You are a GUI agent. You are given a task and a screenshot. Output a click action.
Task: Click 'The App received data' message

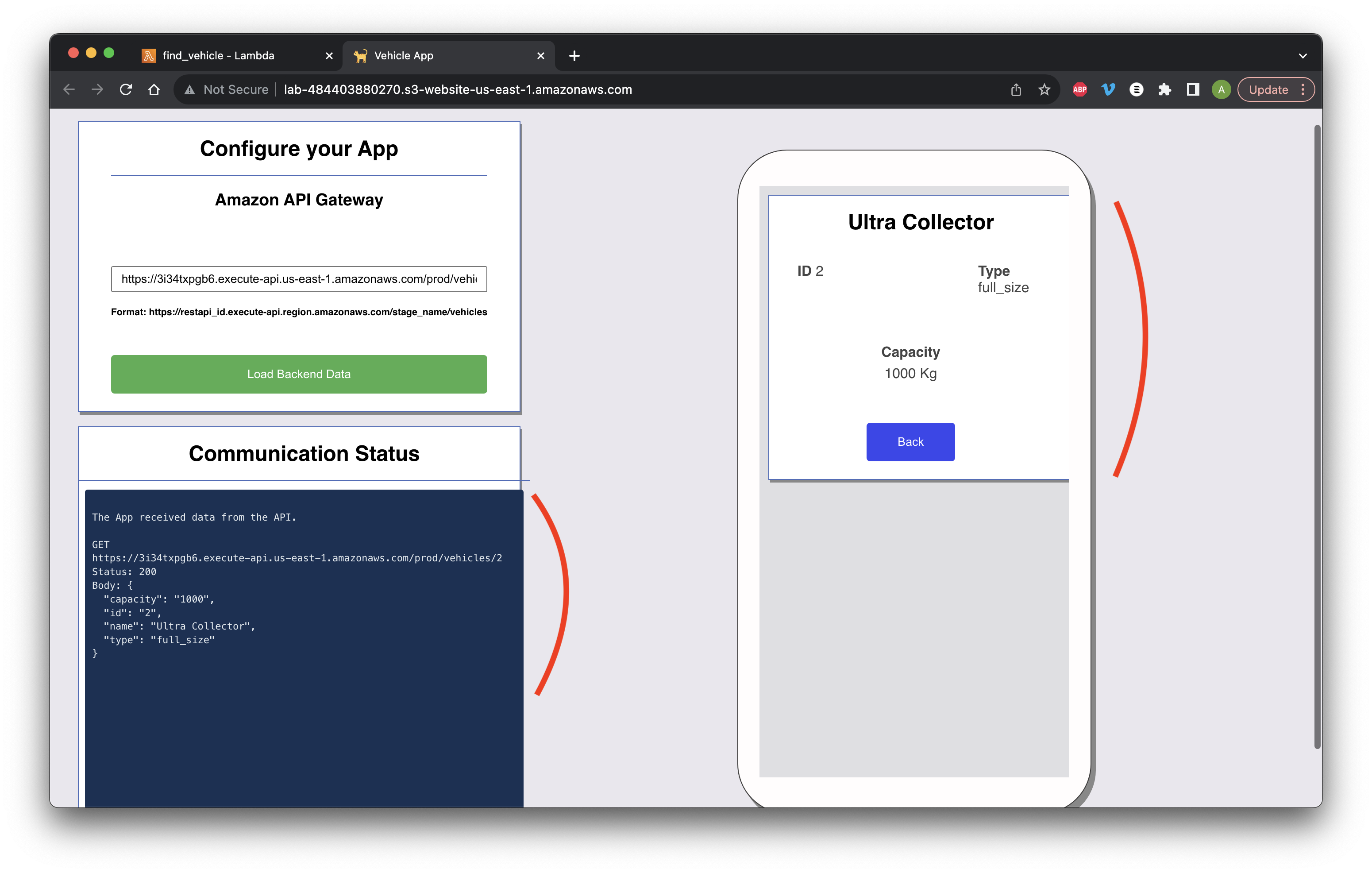point(194,517)
